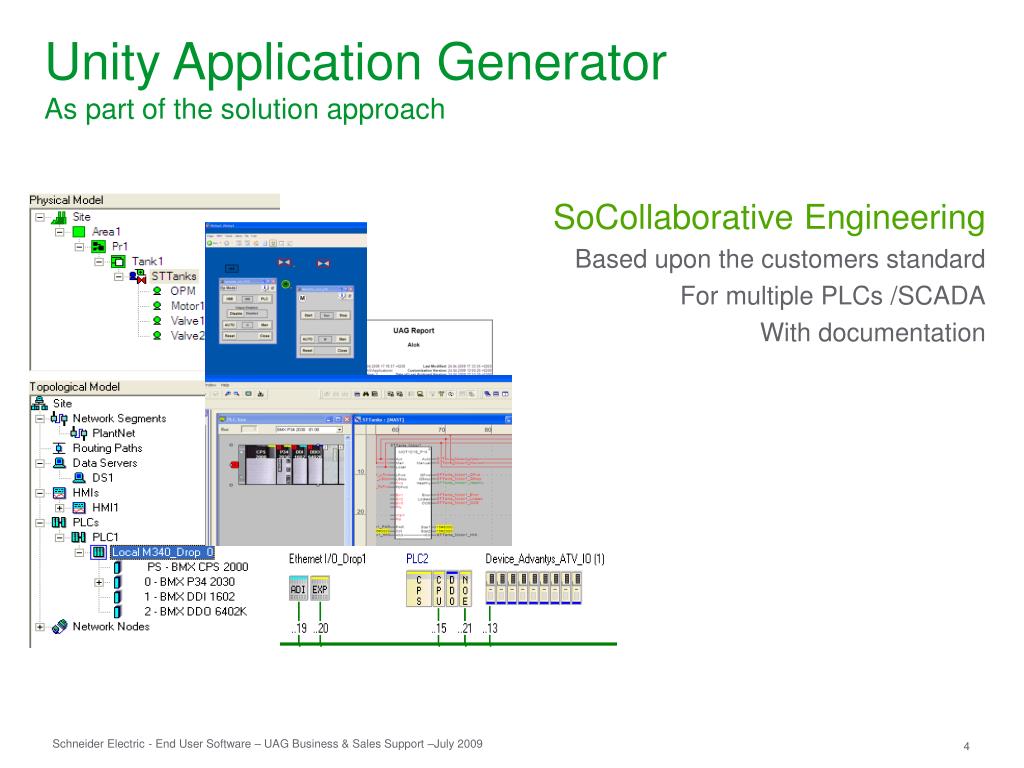
Task: Click Reset on the M faceplate
Action: click(x=308, y=351)
